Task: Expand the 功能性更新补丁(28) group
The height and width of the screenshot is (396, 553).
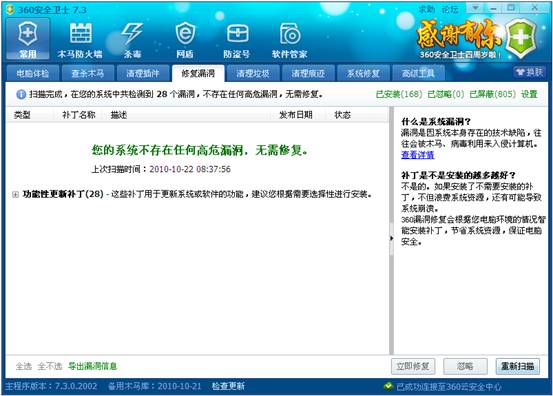Action: (x=16, y=194)
